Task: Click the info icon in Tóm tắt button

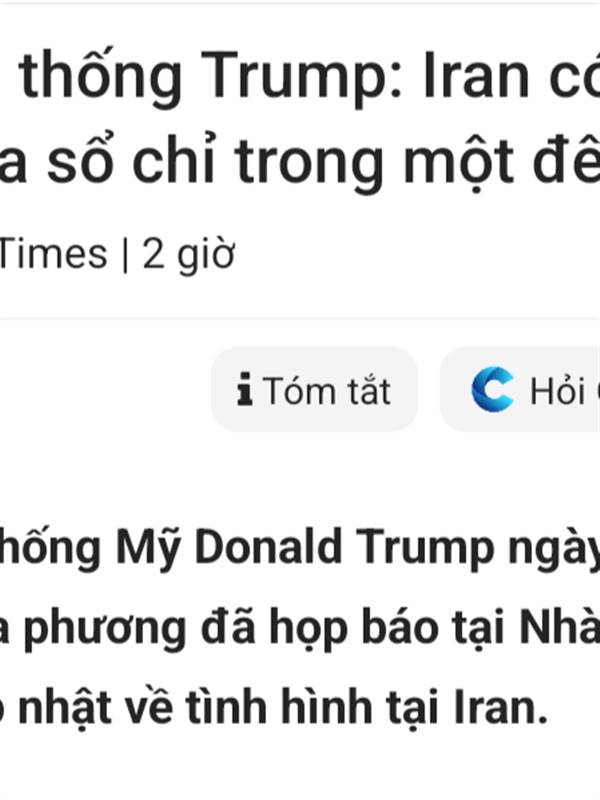Action: (x=245, y=389)
